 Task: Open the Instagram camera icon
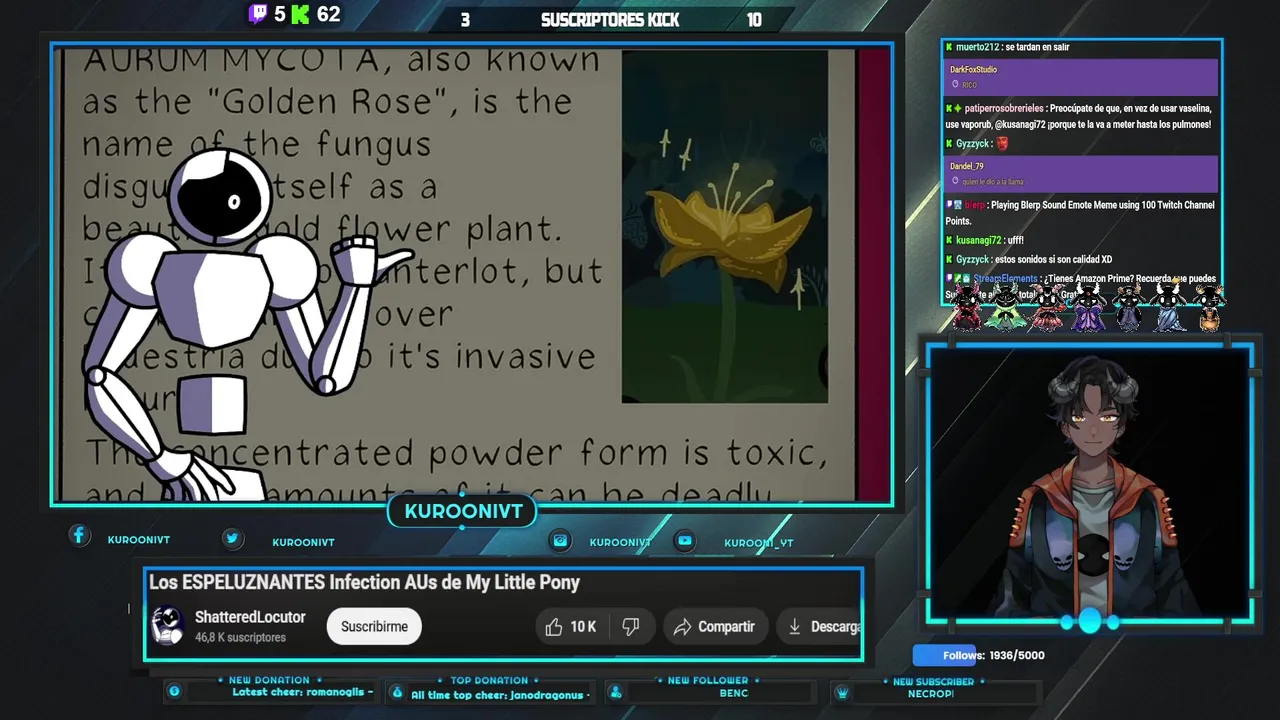[x=560, y=540]
